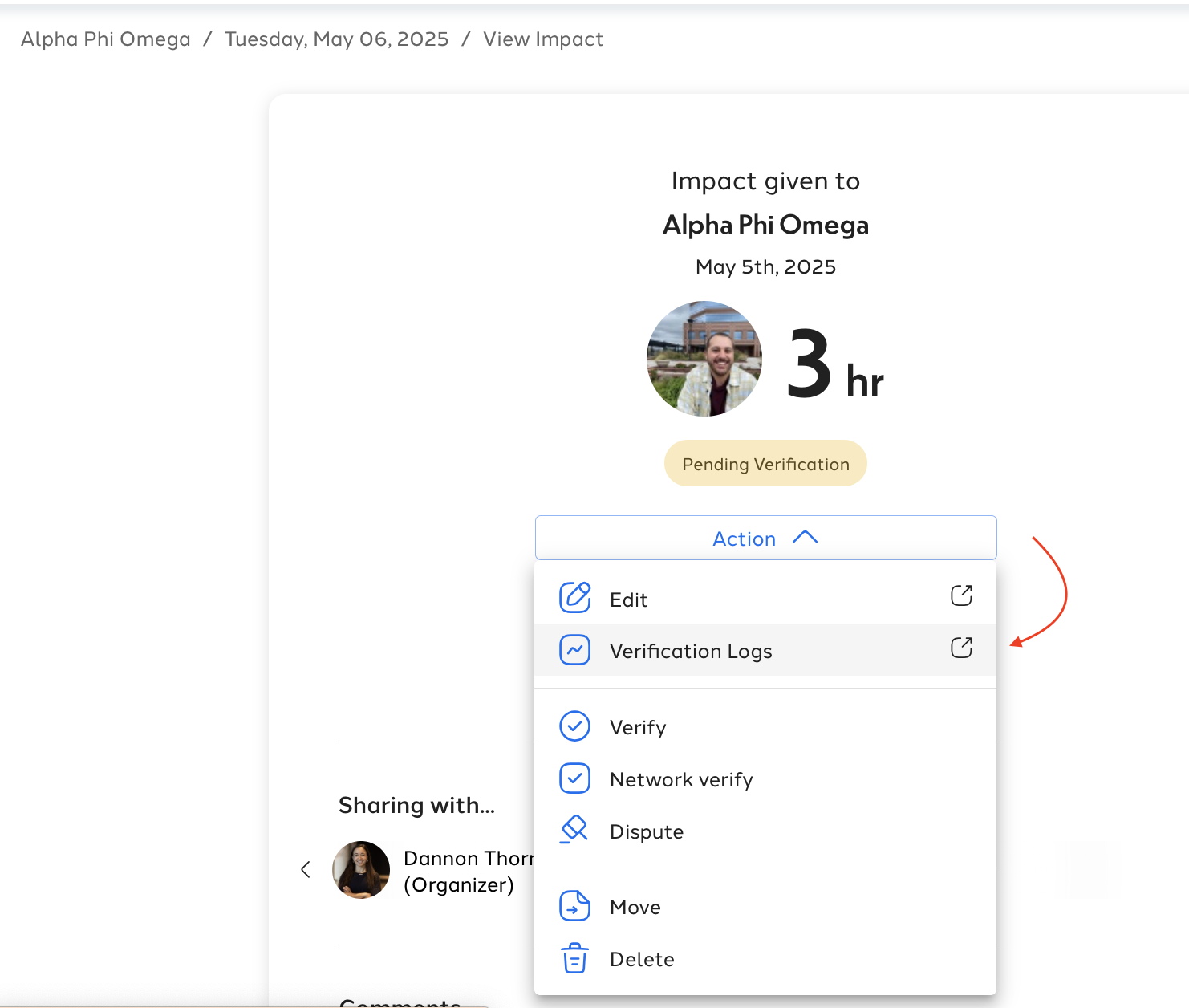Click the 3 hr impact value

tap(834, 365)
